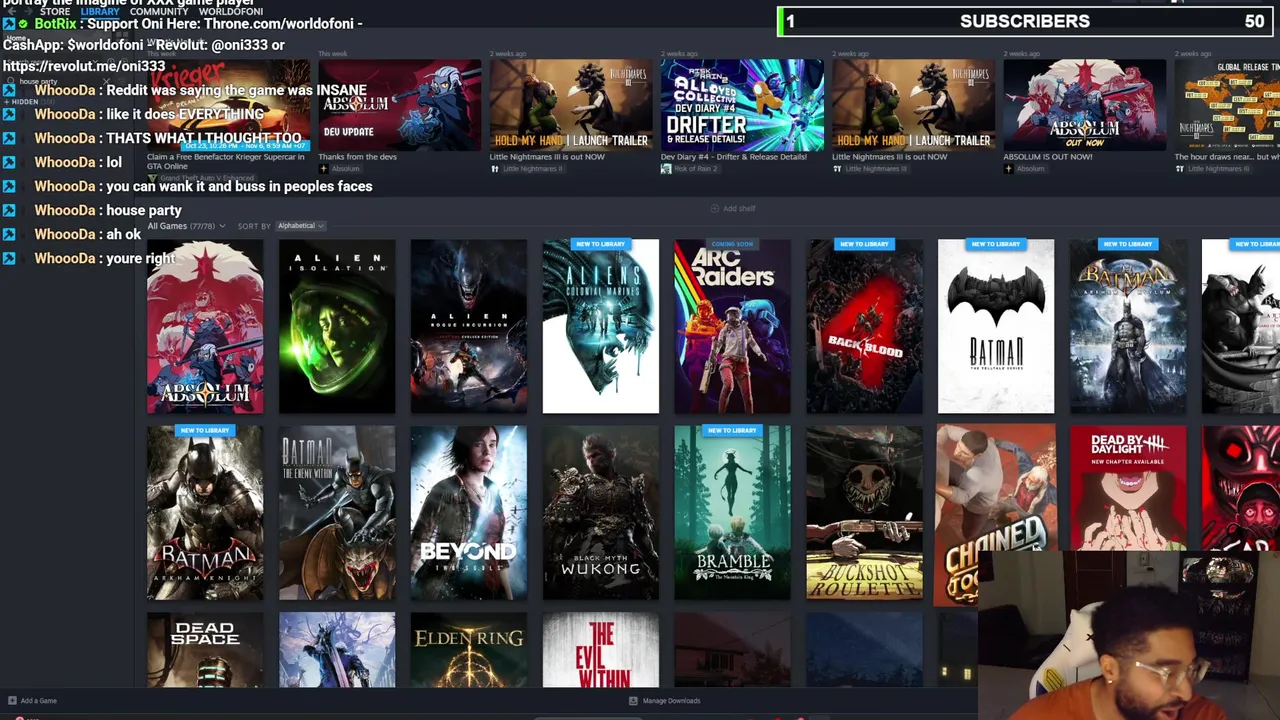The height and width of the screenshot is (720, 1280).
Task: Open the ABSOLUM OUT NOW news card
Action: click(1084, 105)
